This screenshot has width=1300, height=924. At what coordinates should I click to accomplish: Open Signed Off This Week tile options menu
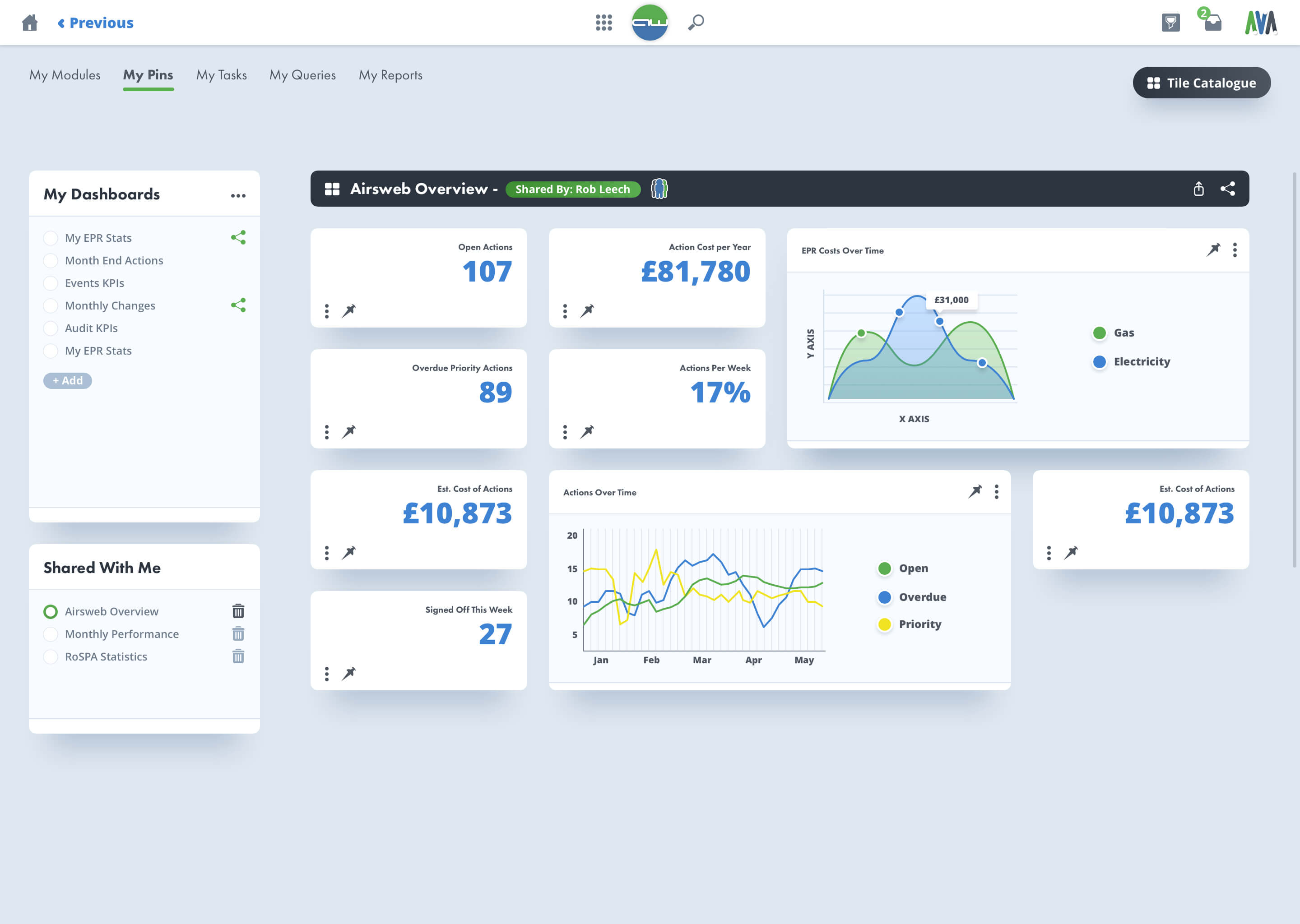(x=327, y=674)
